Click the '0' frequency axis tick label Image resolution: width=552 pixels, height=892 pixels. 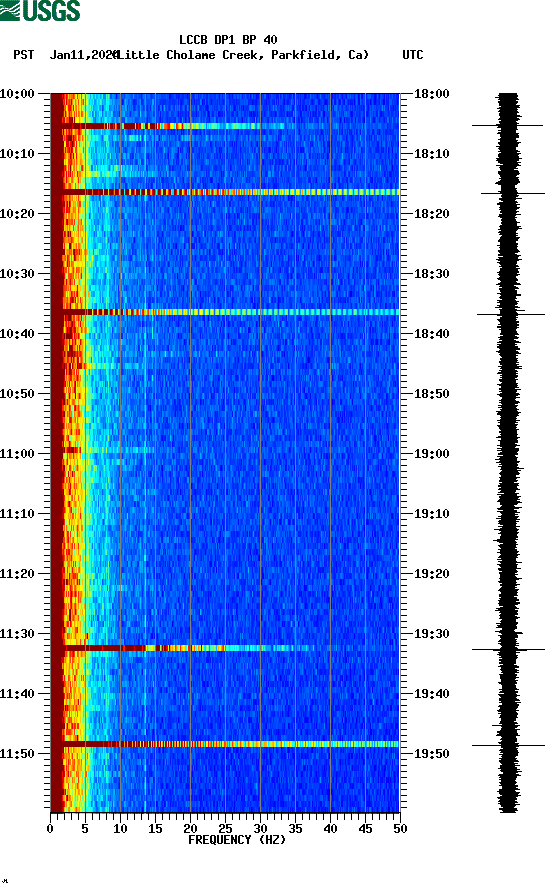coord(50,829)
